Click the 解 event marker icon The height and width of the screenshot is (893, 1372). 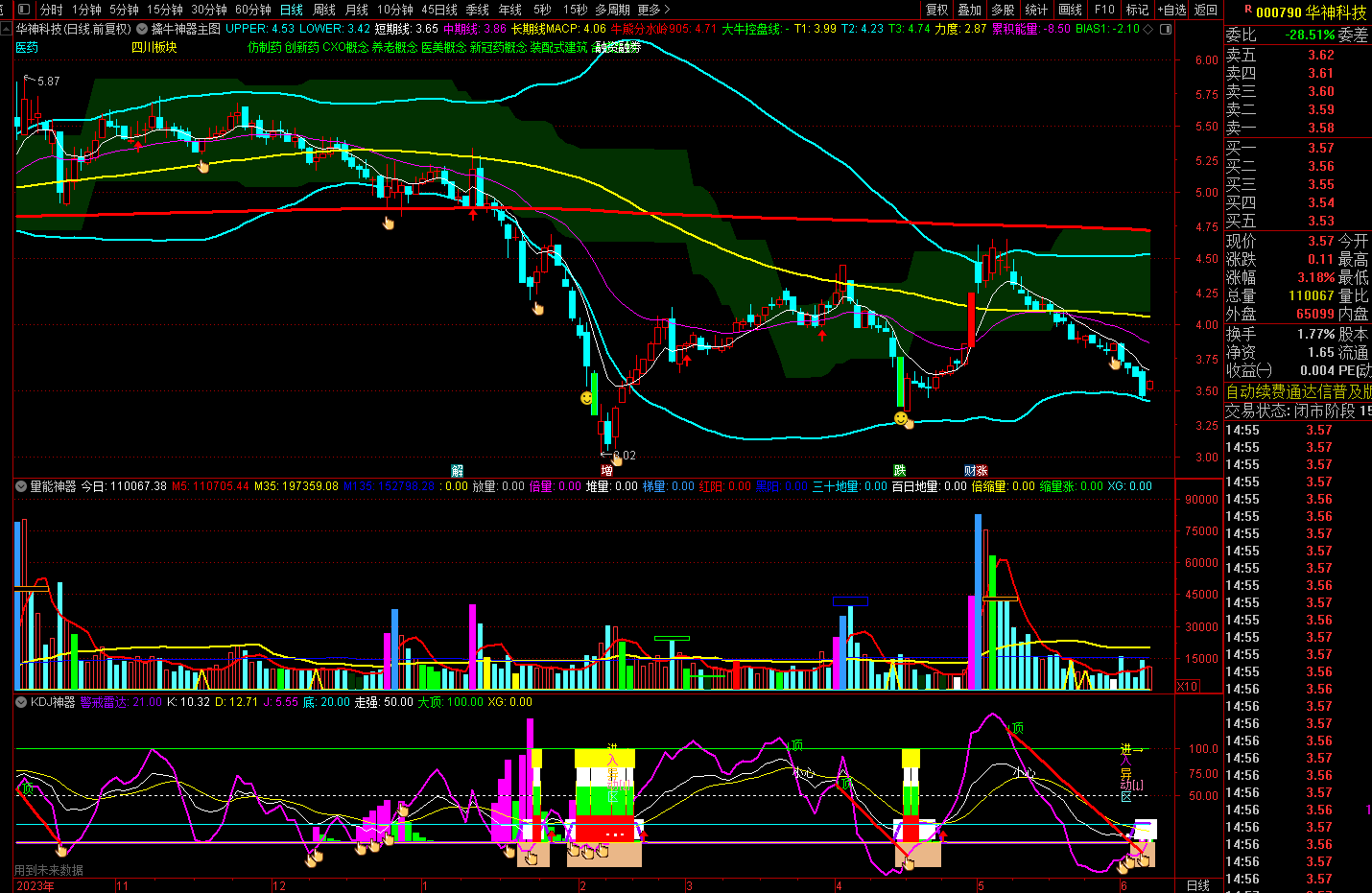click(458, 470)
